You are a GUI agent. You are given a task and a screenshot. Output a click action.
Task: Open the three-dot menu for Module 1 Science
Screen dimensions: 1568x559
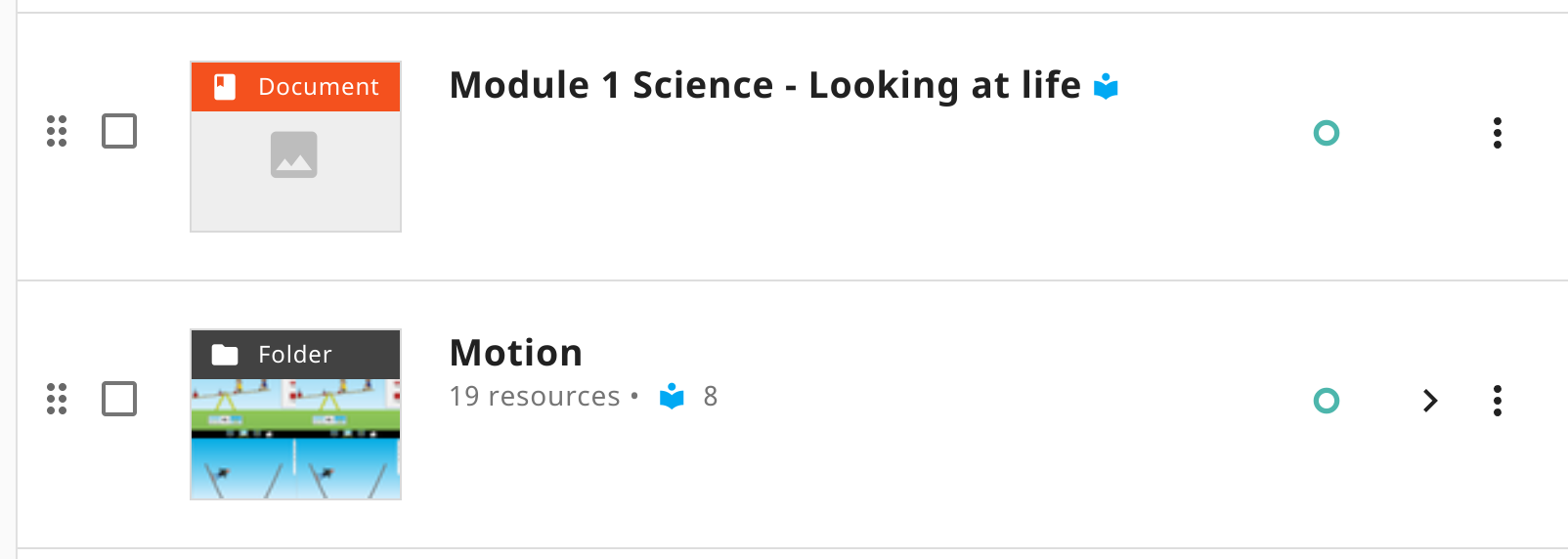1497,133
